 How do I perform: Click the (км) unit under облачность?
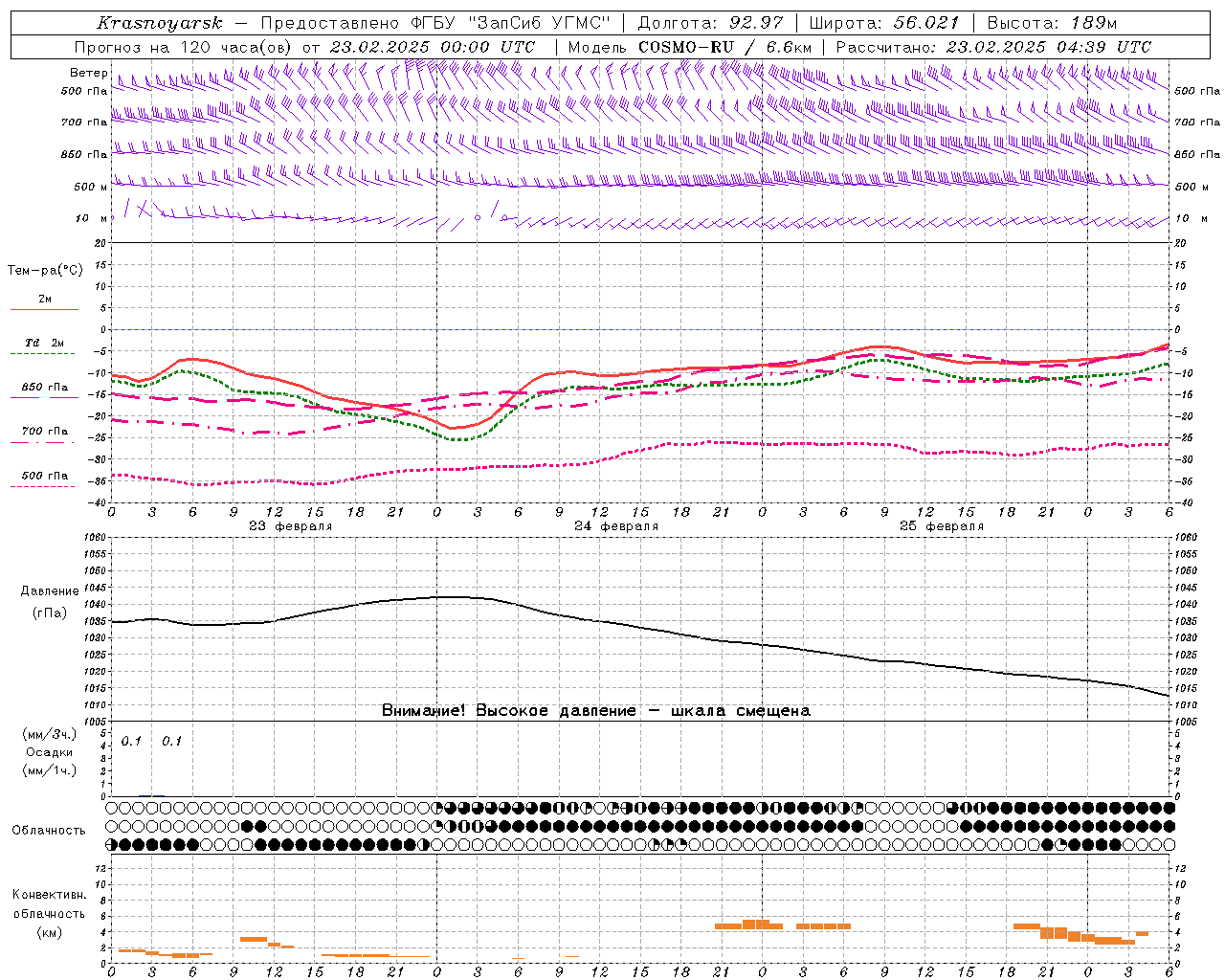(49, 932)
